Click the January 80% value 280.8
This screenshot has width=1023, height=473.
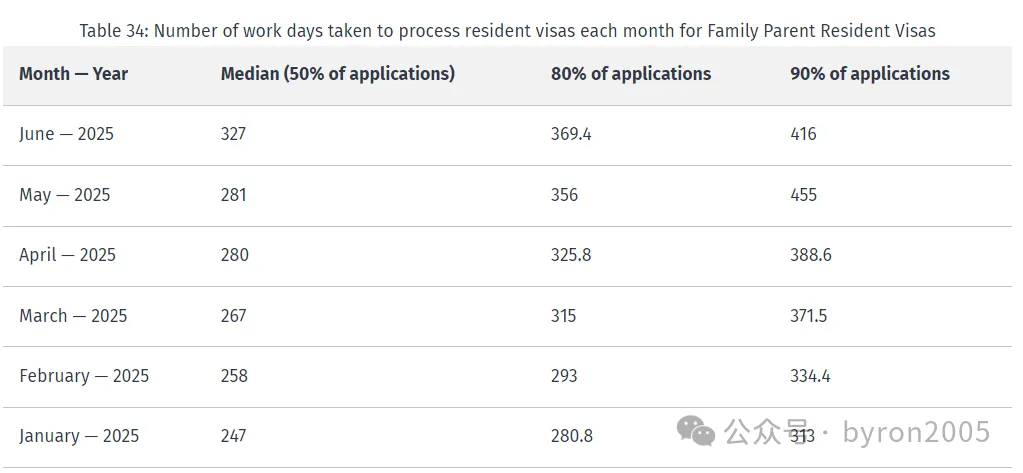tap(571, 436)
